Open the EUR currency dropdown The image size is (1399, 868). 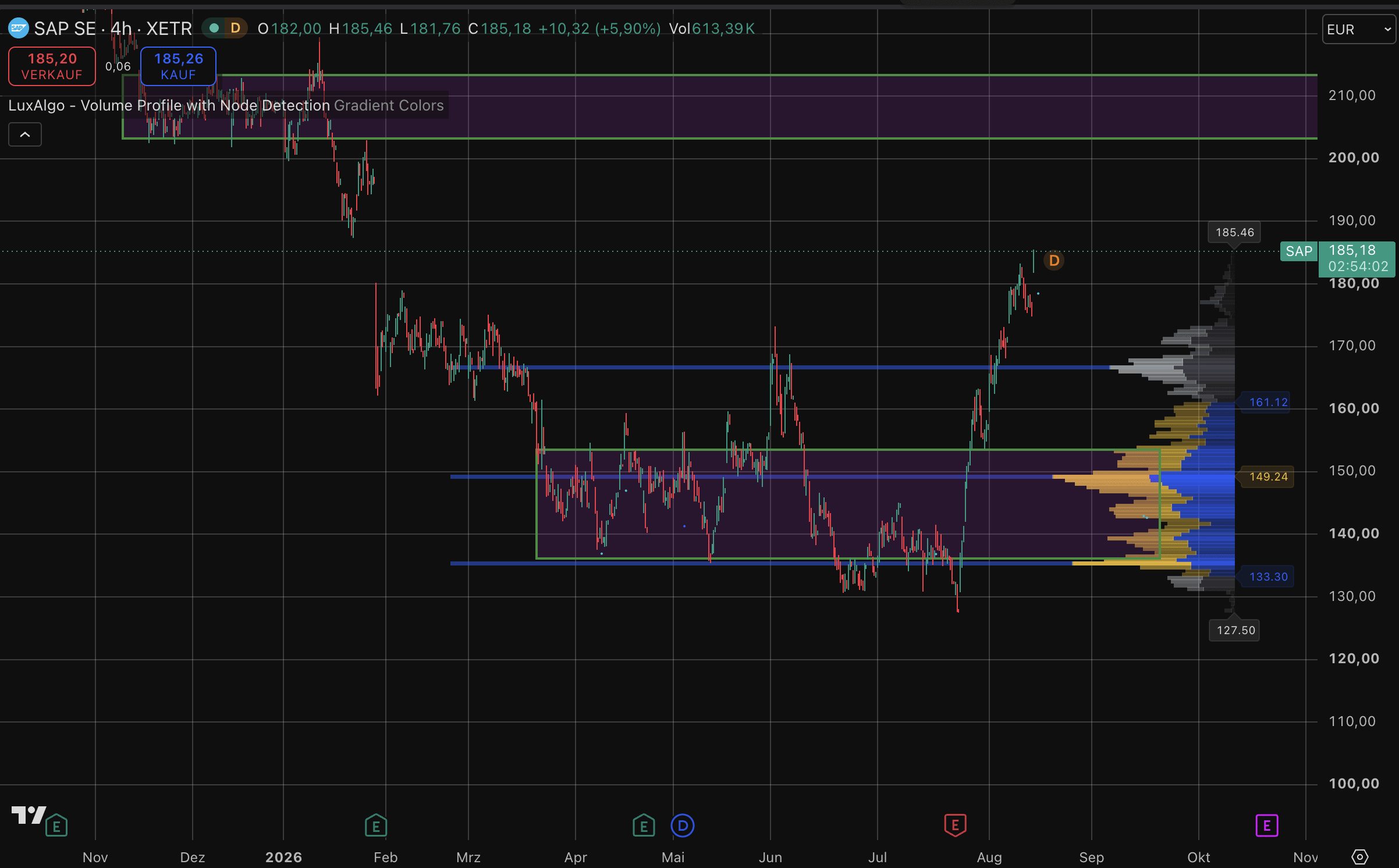1359,29
